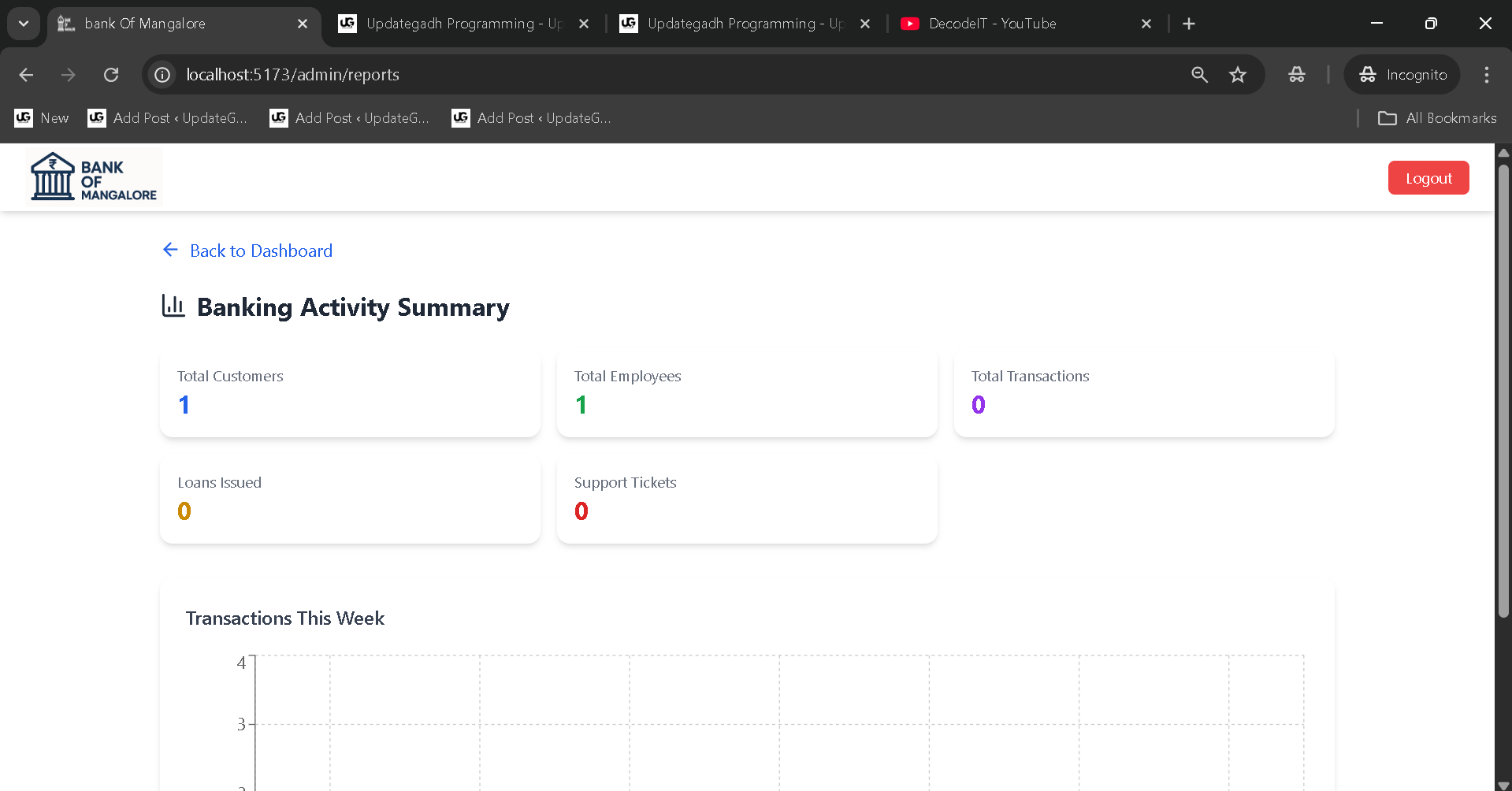Click the Incognito profile button
Image resolution: width=1512 pixels, height=791 pixels.
coord(1402,75)
